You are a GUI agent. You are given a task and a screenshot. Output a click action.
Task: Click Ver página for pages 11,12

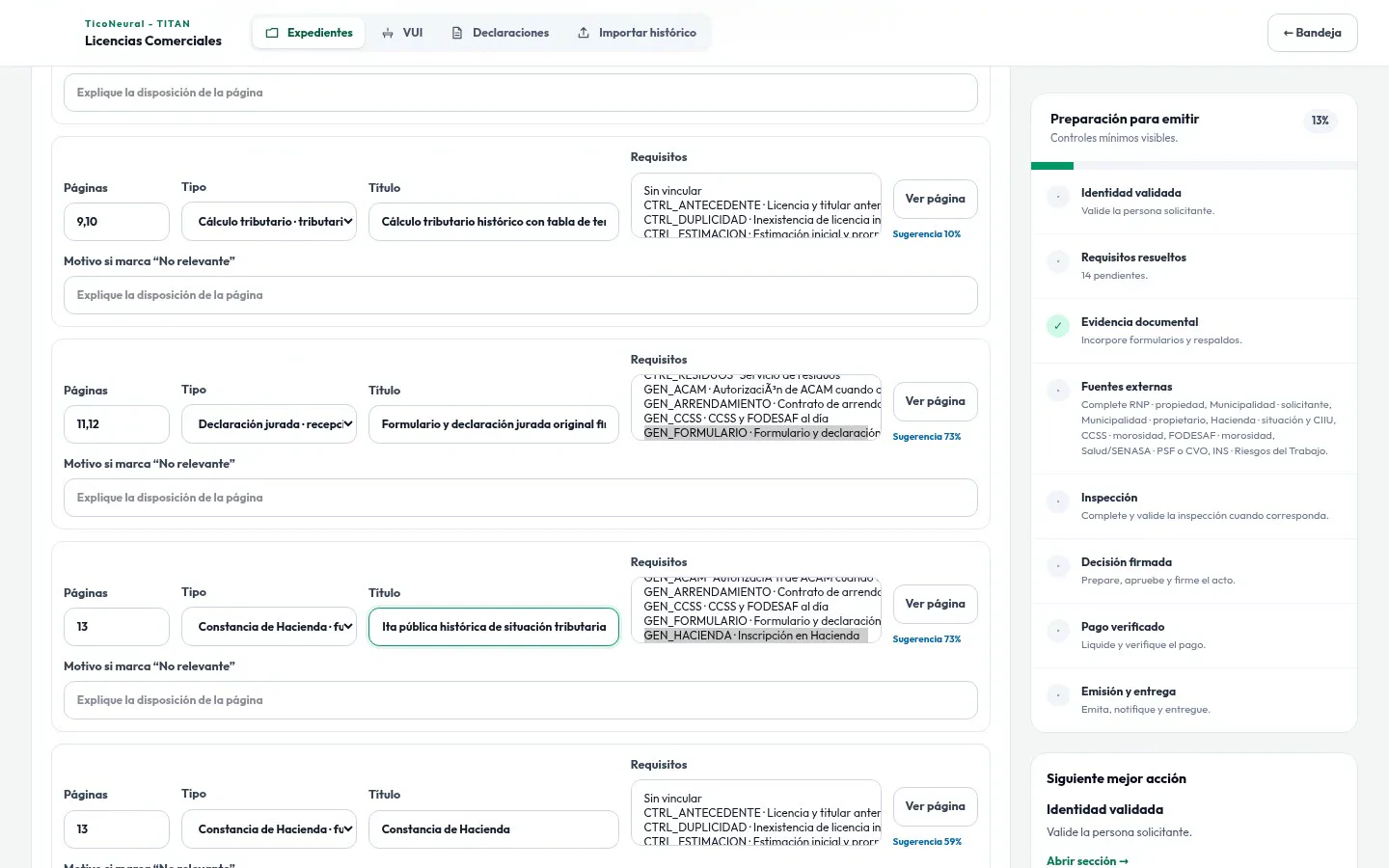935,401
